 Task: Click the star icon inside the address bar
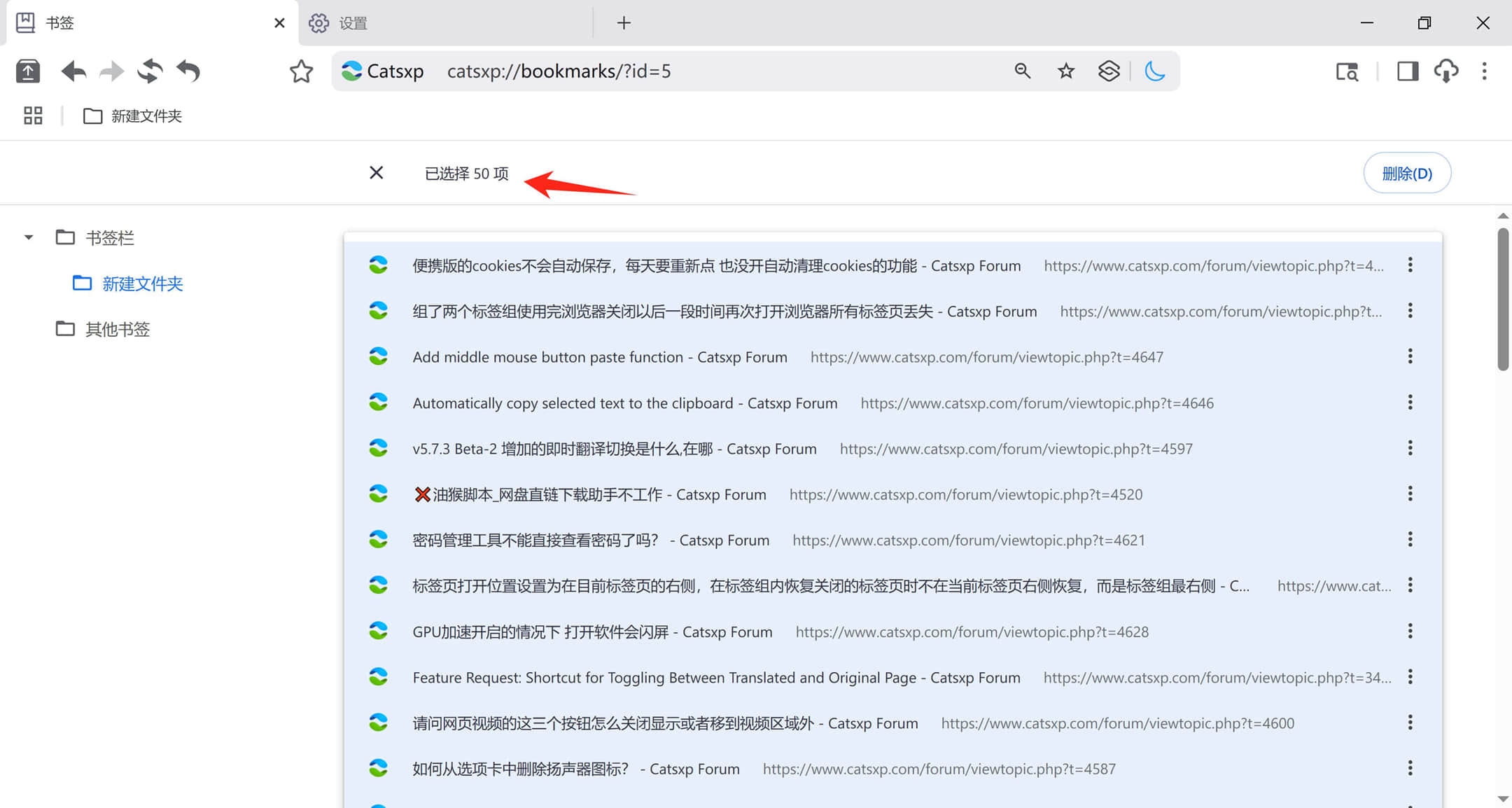click(1066, 71)
